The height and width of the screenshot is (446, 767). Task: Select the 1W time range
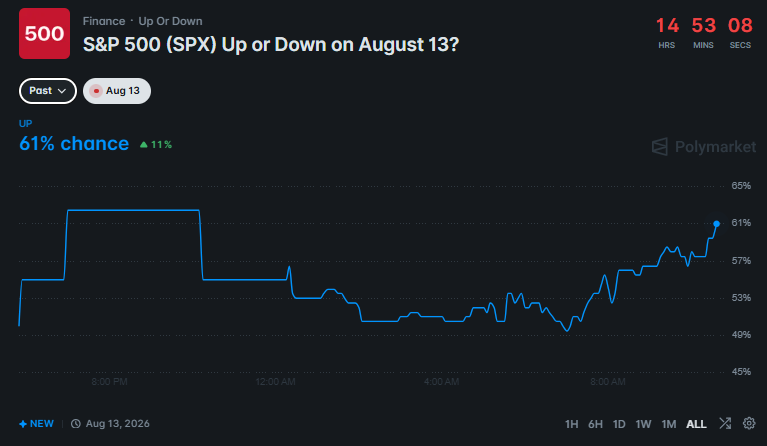(643, 424)
